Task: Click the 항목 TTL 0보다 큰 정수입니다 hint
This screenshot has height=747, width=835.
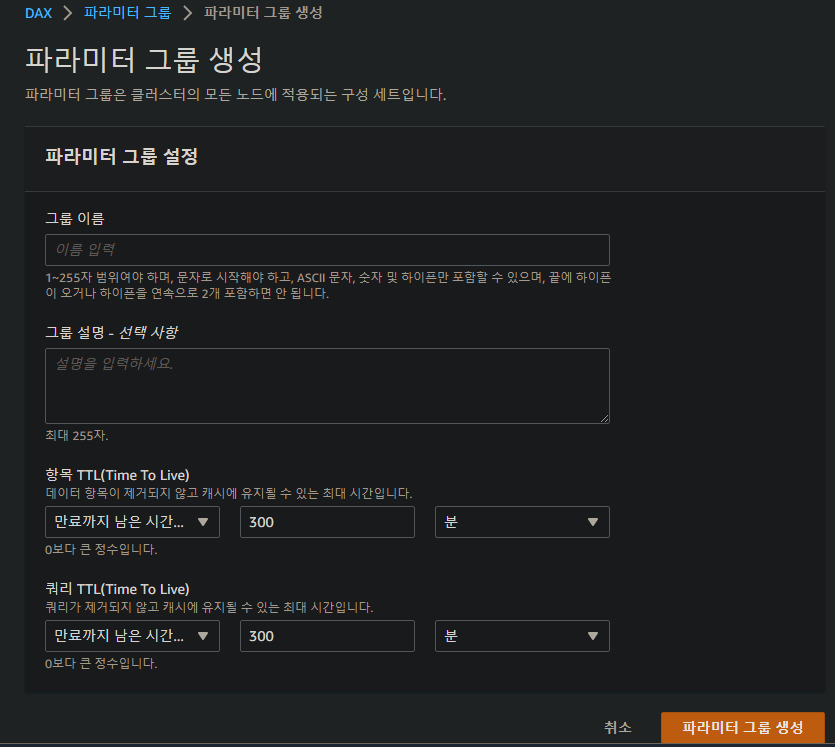Action: point(101,549)
